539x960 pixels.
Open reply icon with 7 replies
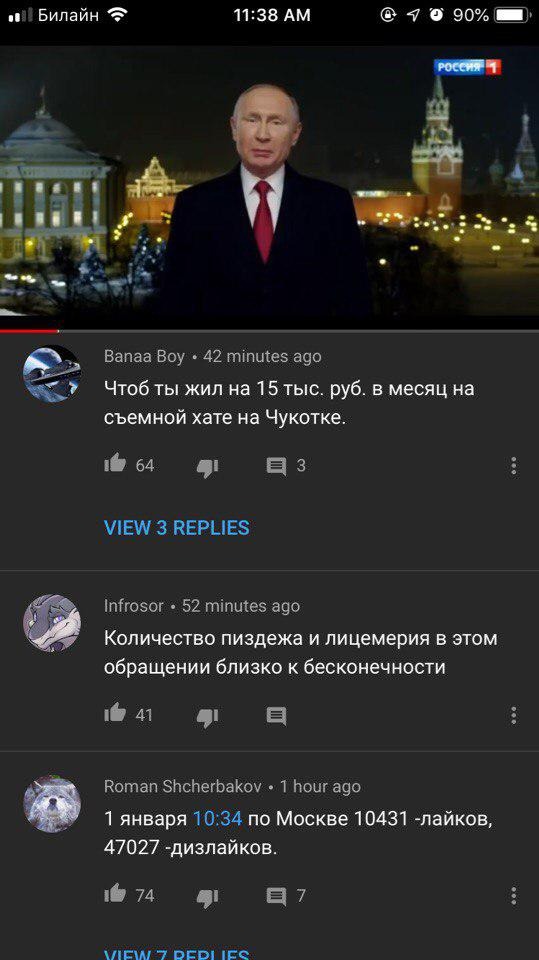pyautogui.click(x=276, y=897)
